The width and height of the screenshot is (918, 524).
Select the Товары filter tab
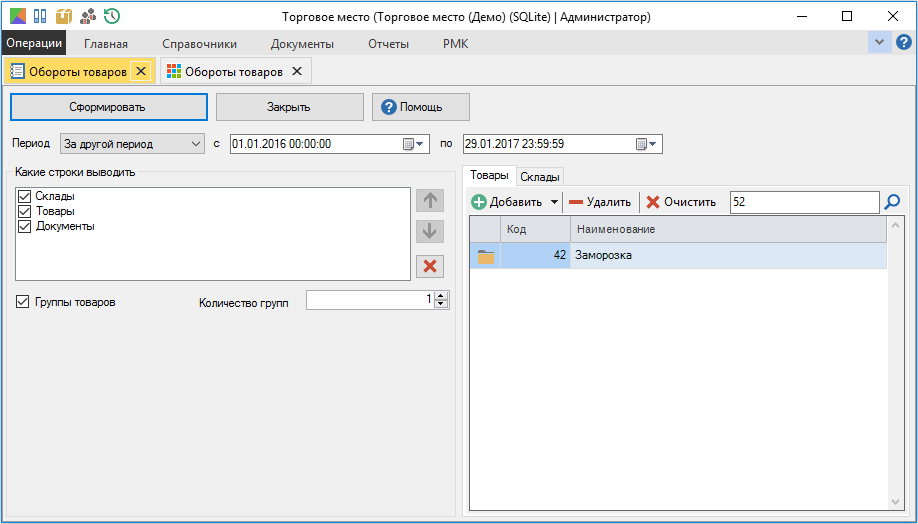click(489, 176)
